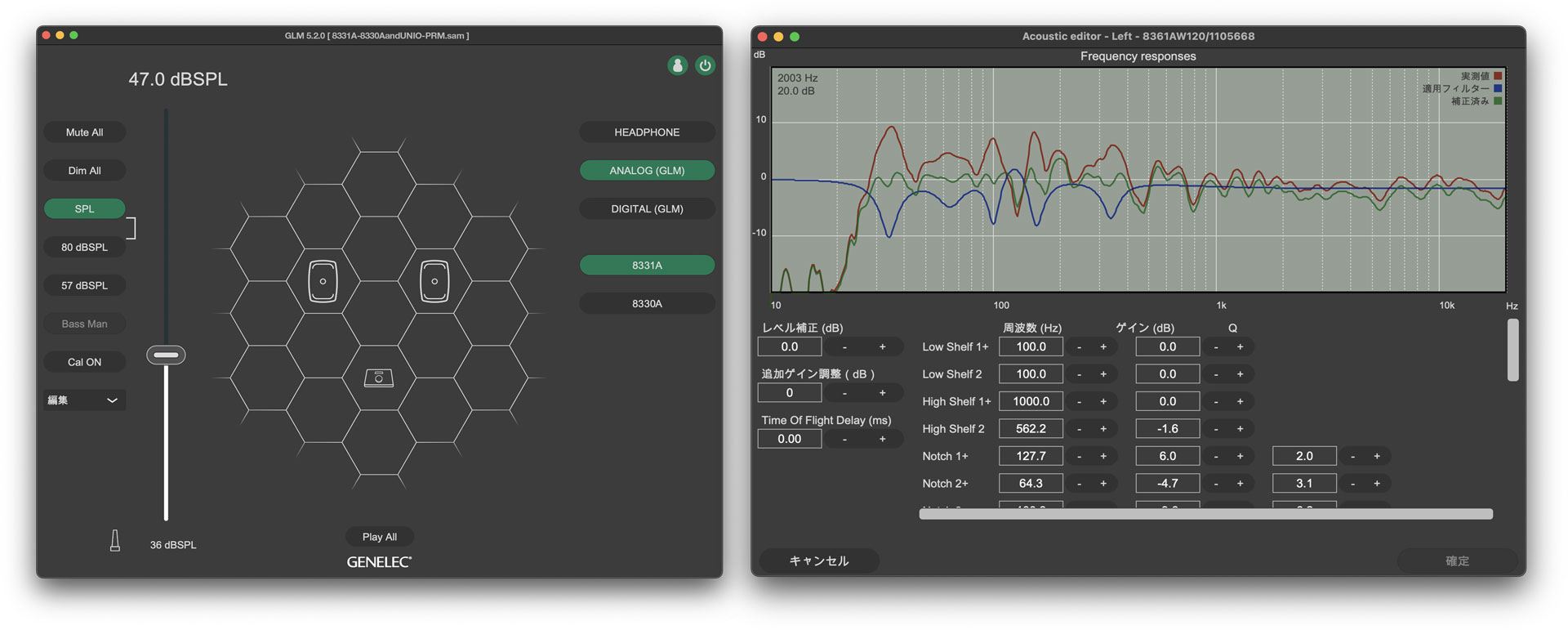Click the horizontal scrollbar under filter list

click(1206, 514)
